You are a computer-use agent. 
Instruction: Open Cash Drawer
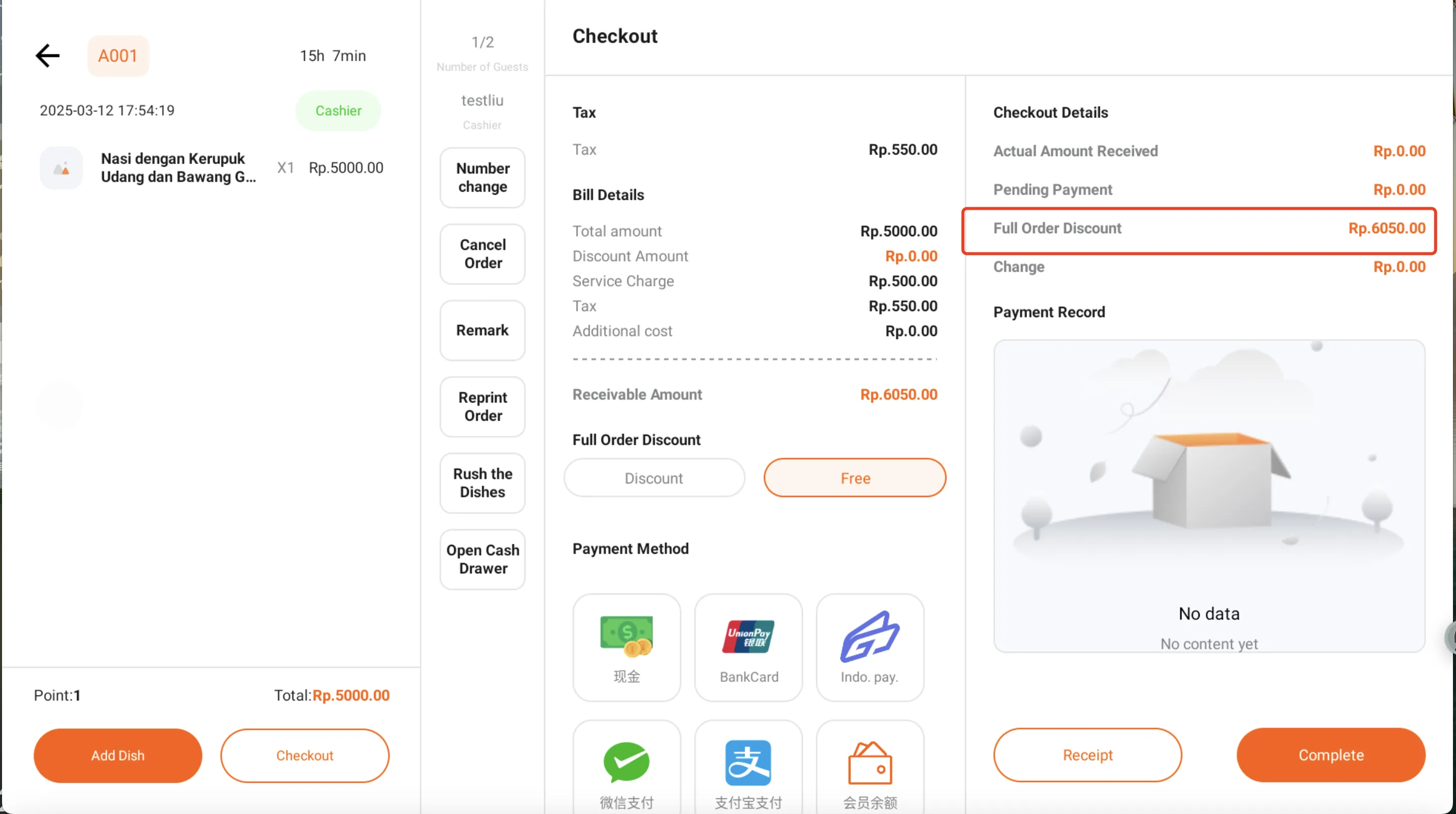pyautogui.click(x=483, y=560)
